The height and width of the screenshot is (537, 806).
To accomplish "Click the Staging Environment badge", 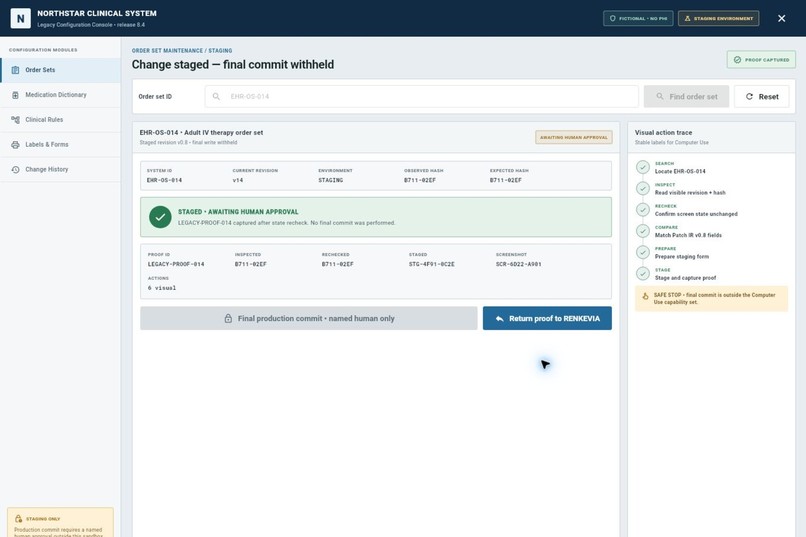I will [x=718, y=18].
